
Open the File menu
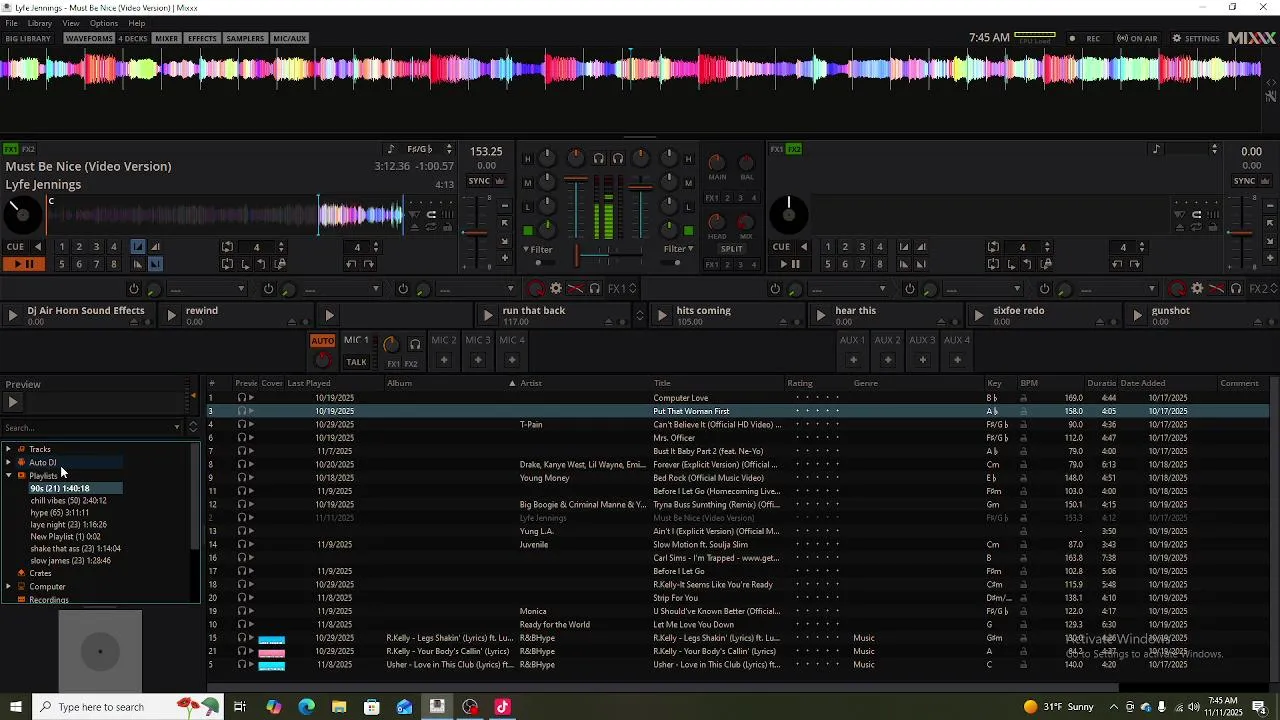click(x=11, y=23)
